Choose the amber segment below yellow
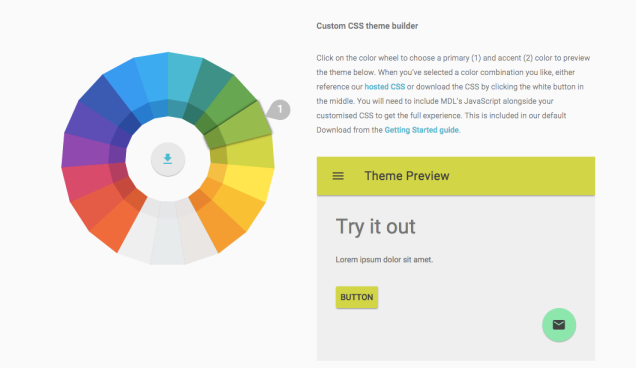Viewport: 636px width, 368px height. (x=237, y=205)
